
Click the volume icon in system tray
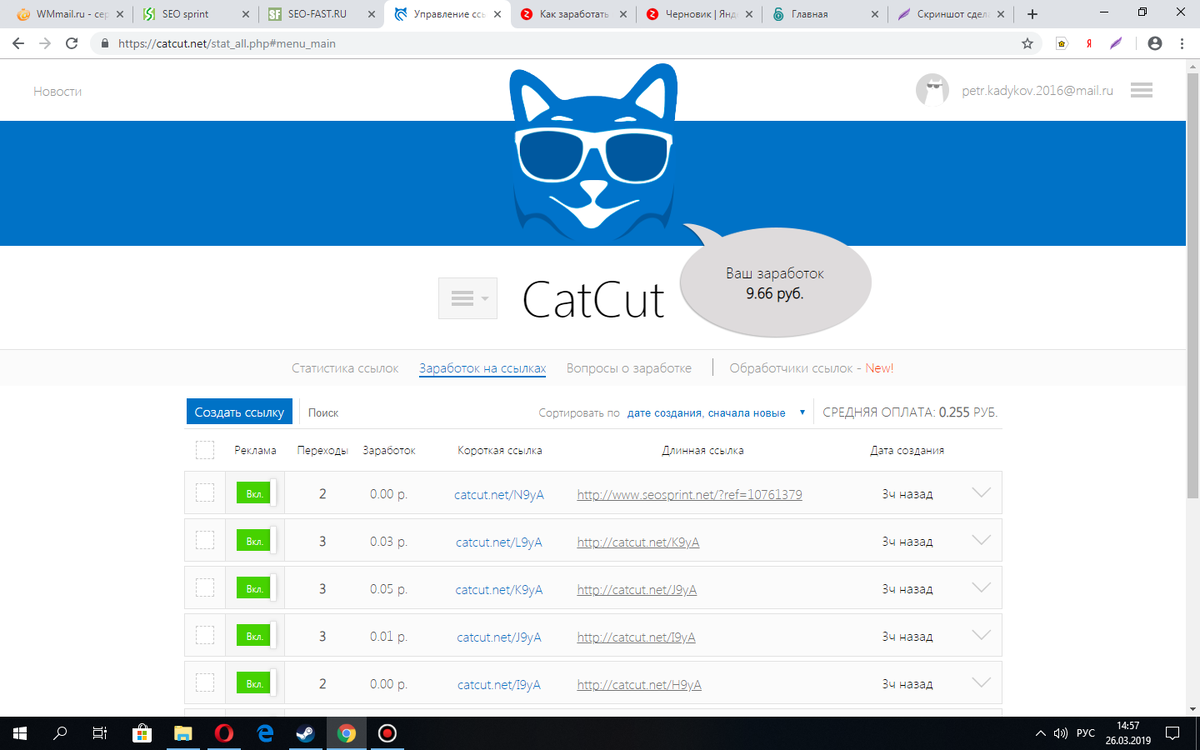pos(1061,733)
